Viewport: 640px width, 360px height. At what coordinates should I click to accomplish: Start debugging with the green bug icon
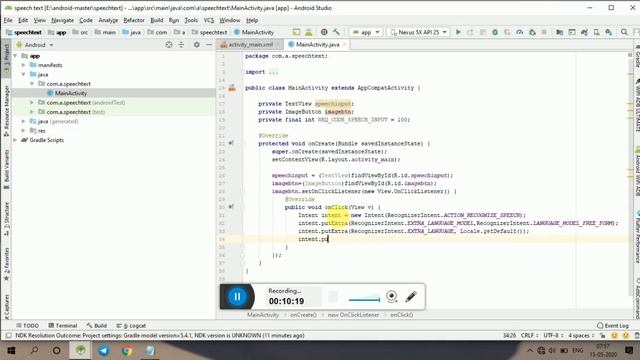[x=495, y=32]
